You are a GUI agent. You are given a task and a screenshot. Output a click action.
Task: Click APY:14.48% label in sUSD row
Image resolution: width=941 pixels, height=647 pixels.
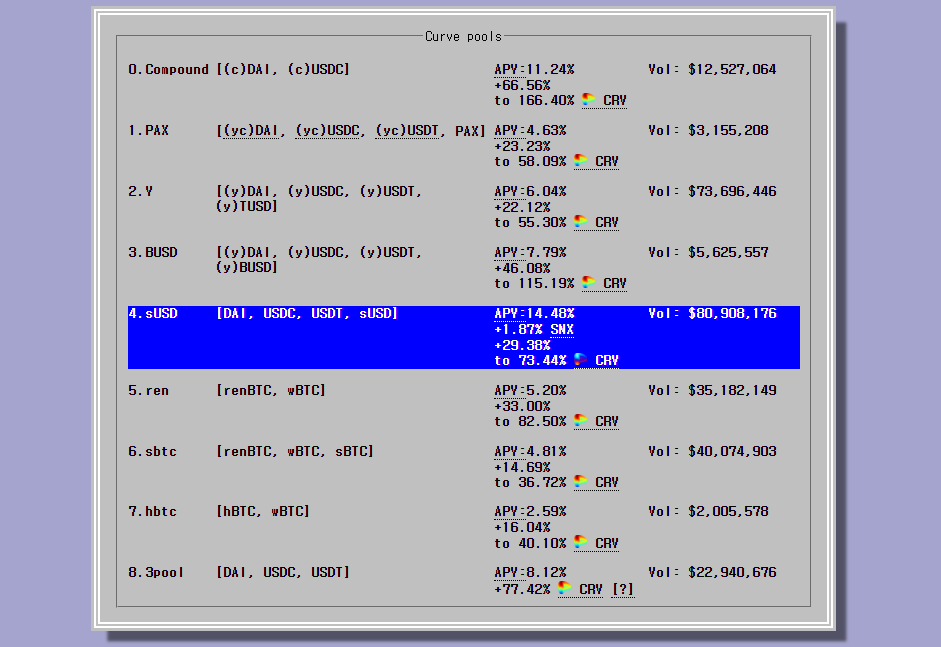pyautogui.click(x=534, y=313)
